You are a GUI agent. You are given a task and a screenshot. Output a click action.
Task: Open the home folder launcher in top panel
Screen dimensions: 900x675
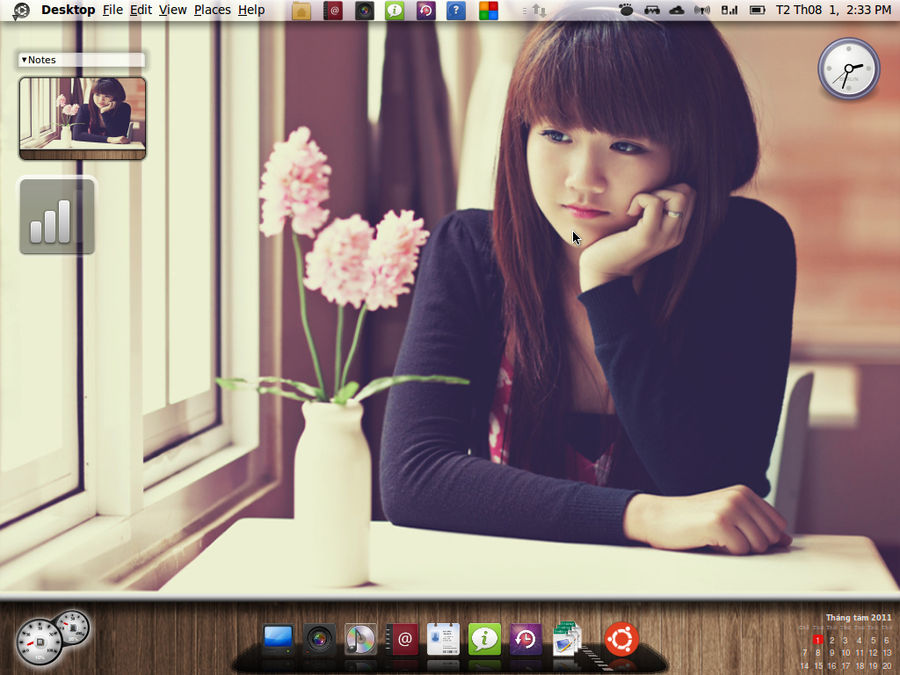tap(301, 10)
